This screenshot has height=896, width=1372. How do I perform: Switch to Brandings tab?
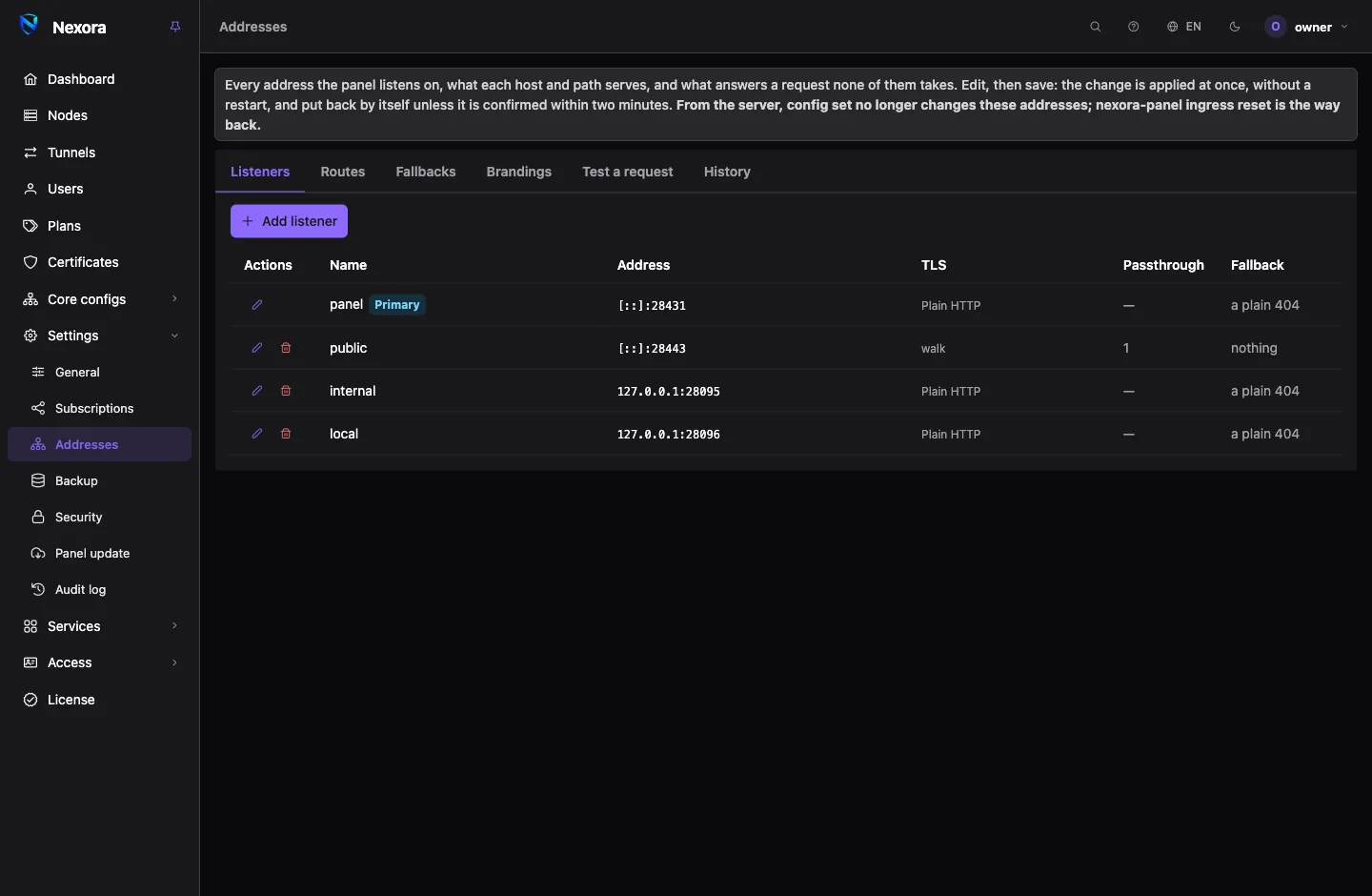pyautogui.click(x=519, y=172)
